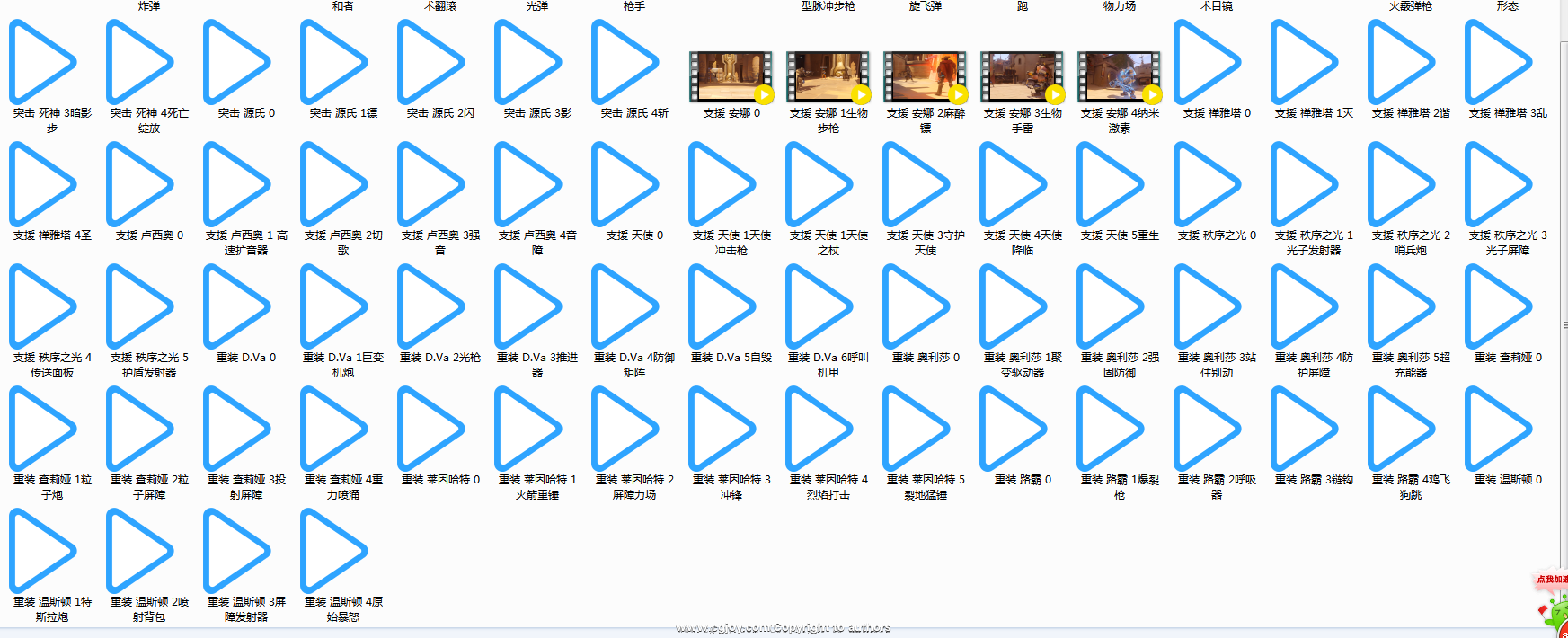The image size is (1568, 638).
Task: Choose the 支援 卢西奥 2切歌 video
Action: [x=334, y=184]
